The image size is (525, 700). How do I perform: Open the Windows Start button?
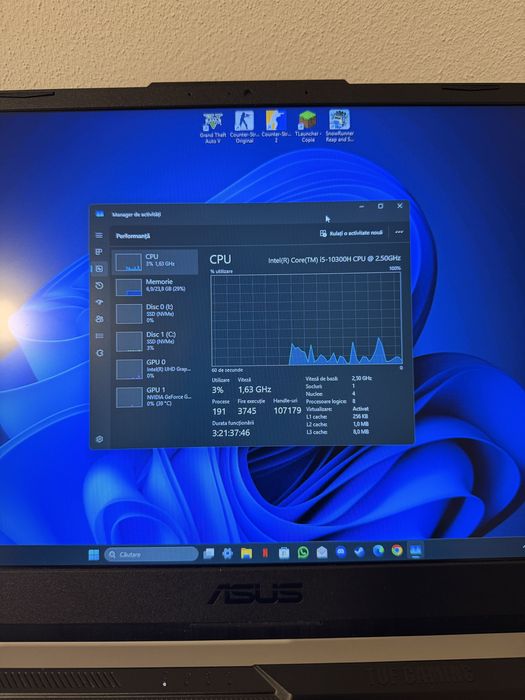(94, 554)
